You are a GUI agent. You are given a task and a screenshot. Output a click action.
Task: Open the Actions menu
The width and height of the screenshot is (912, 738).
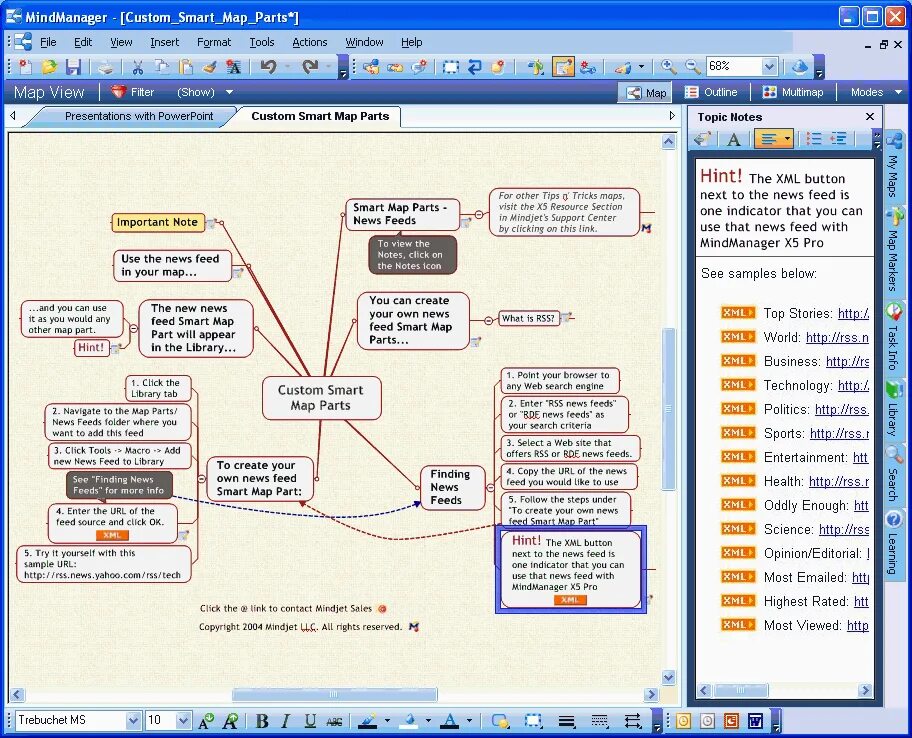(x=309, y=42)
